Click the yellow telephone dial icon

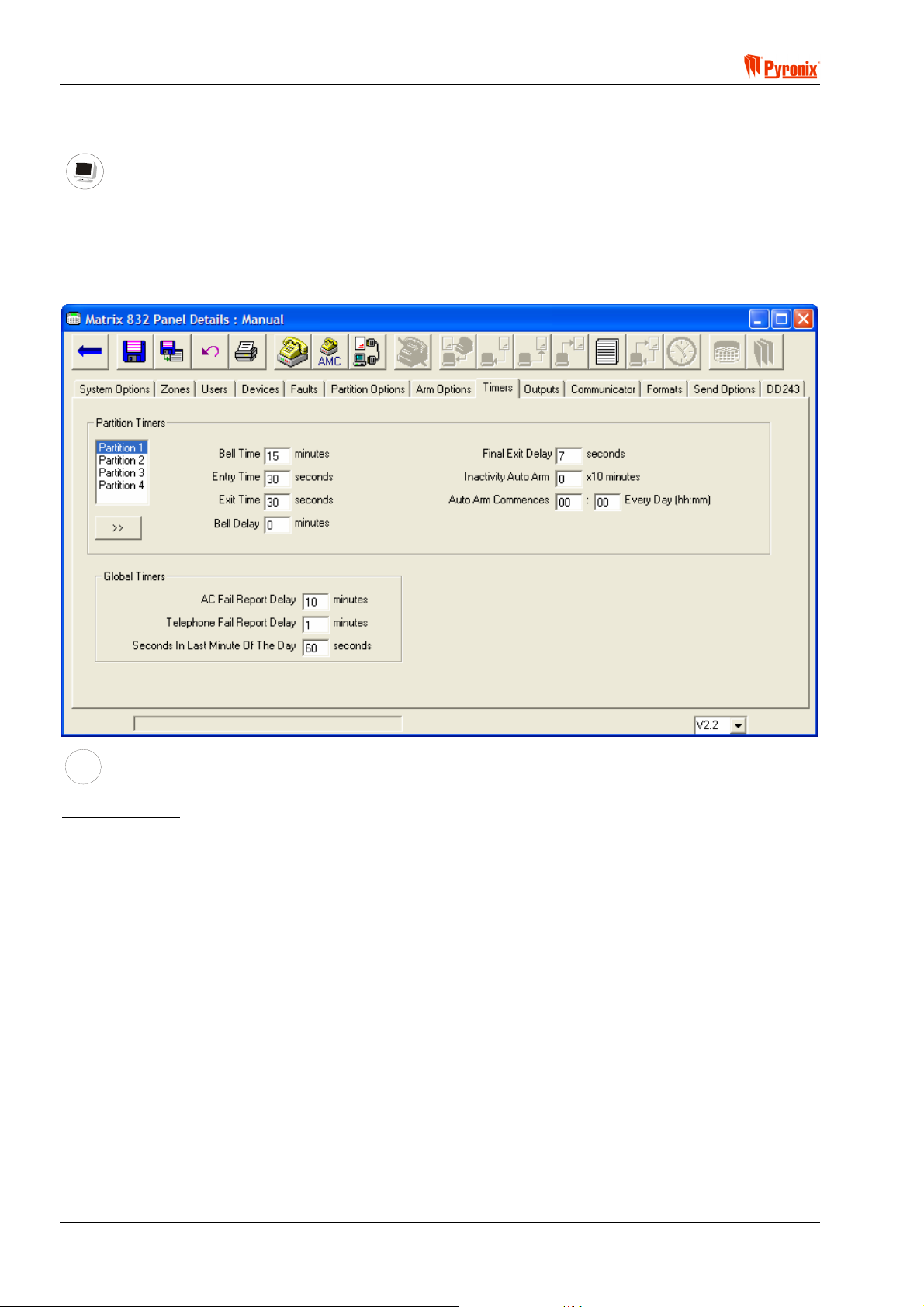click(x=292, y=352)
